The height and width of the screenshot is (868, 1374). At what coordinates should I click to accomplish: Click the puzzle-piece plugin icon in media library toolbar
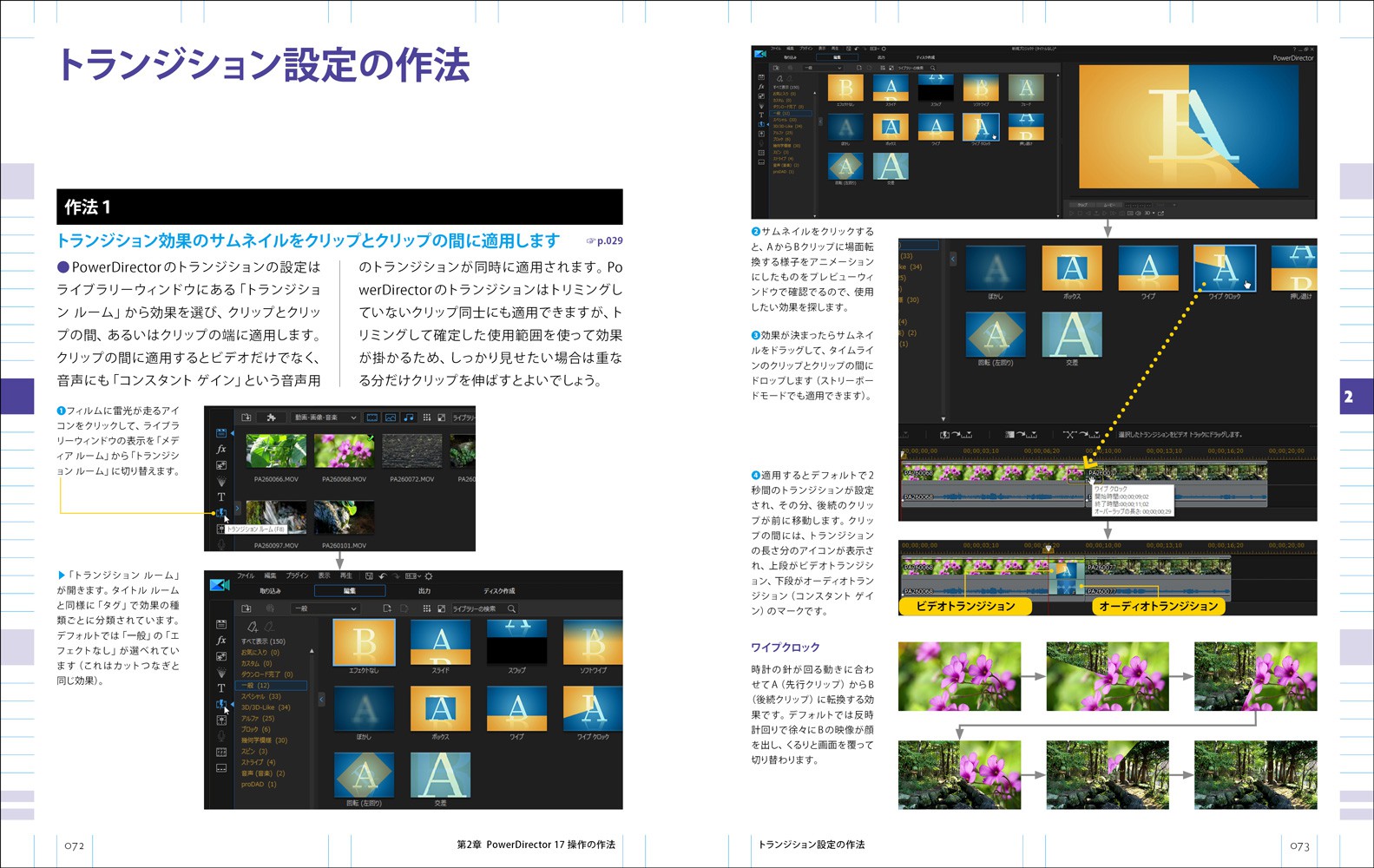click(x=271, y=418)
